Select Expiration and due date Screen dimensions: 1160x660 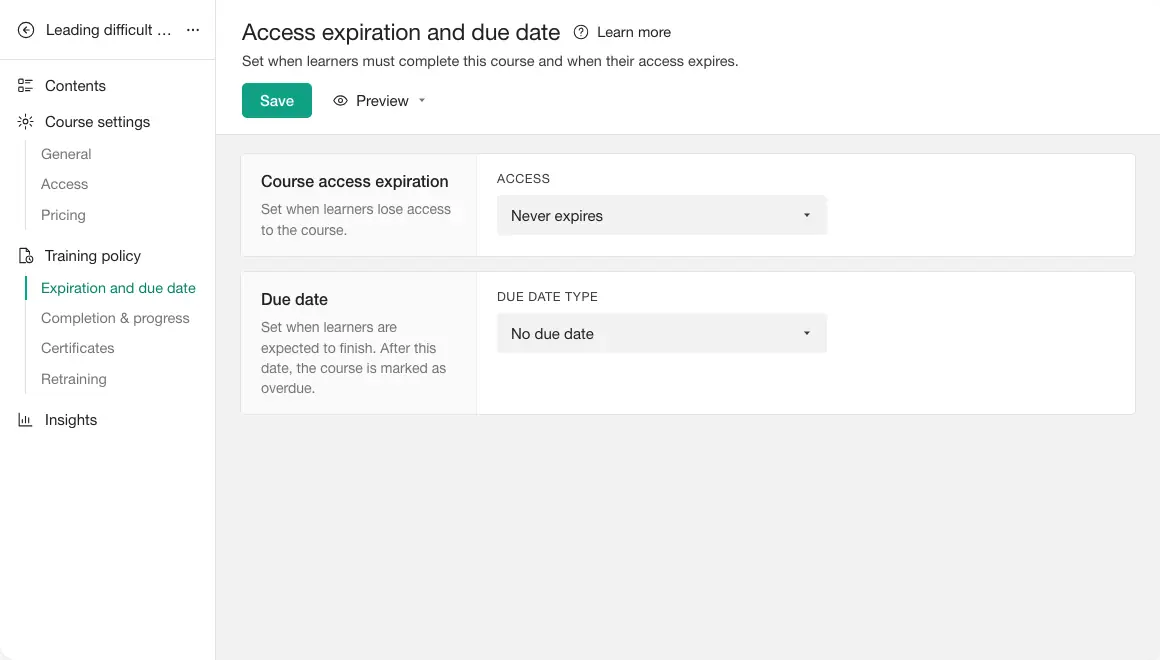(118, 288)
